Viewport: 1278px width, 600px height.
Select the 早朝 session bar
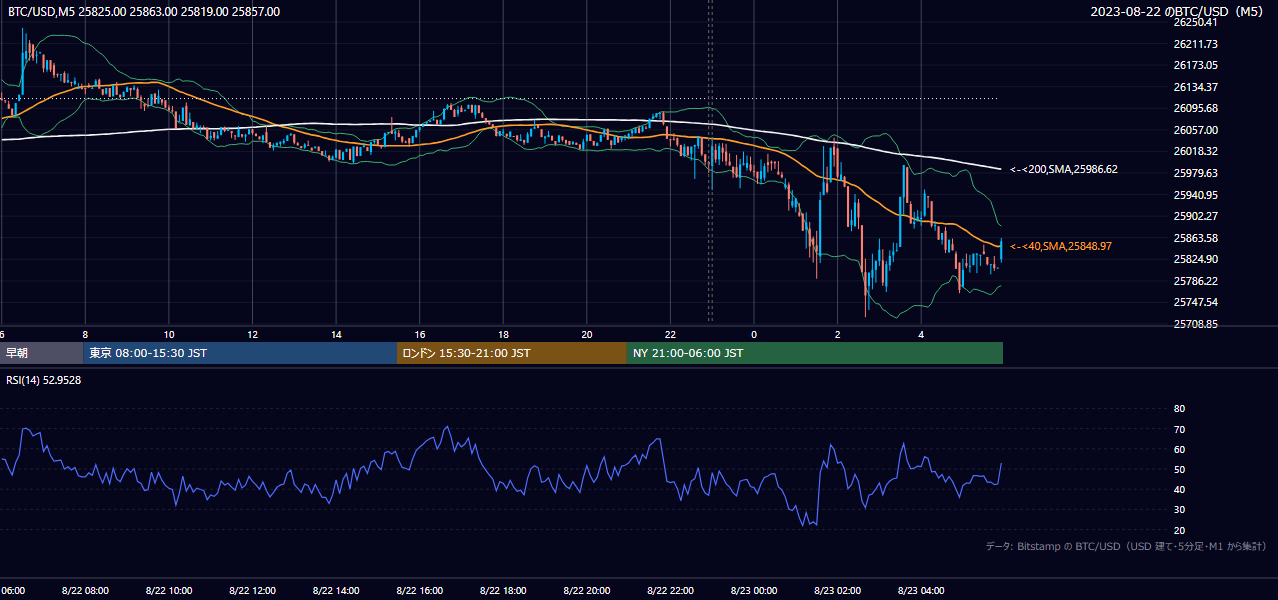click(x=41, y=353)
